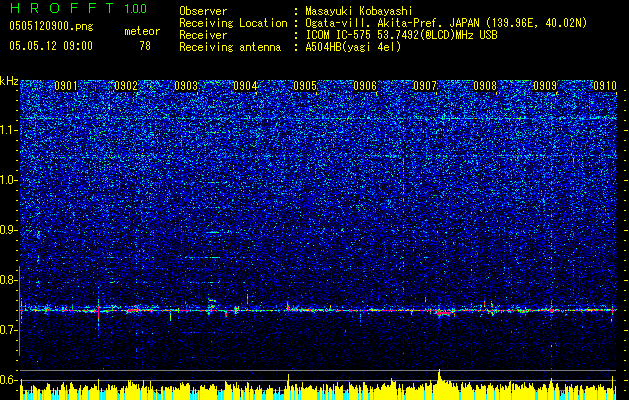
Task: Click the Receiver label
Action: point(203,35)
